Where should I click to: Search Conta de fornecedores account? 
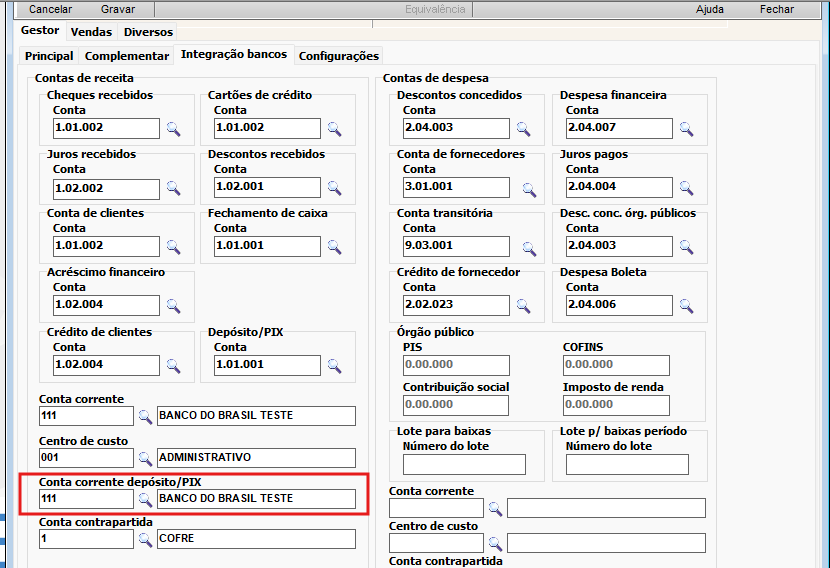point(523,187)
